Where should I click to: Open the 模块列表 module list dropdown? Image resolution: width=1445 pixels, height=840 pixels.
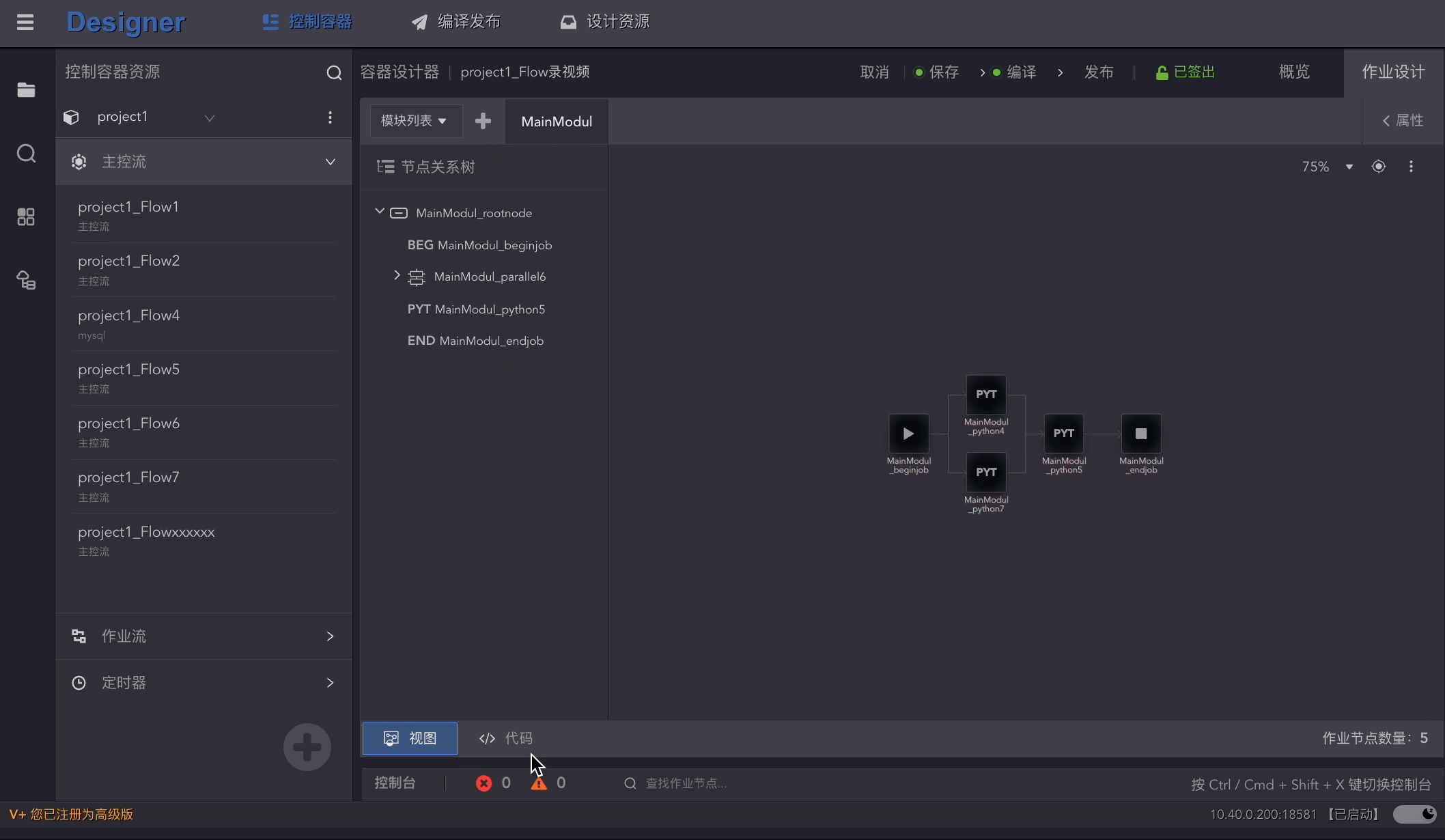tap(414, 121)
